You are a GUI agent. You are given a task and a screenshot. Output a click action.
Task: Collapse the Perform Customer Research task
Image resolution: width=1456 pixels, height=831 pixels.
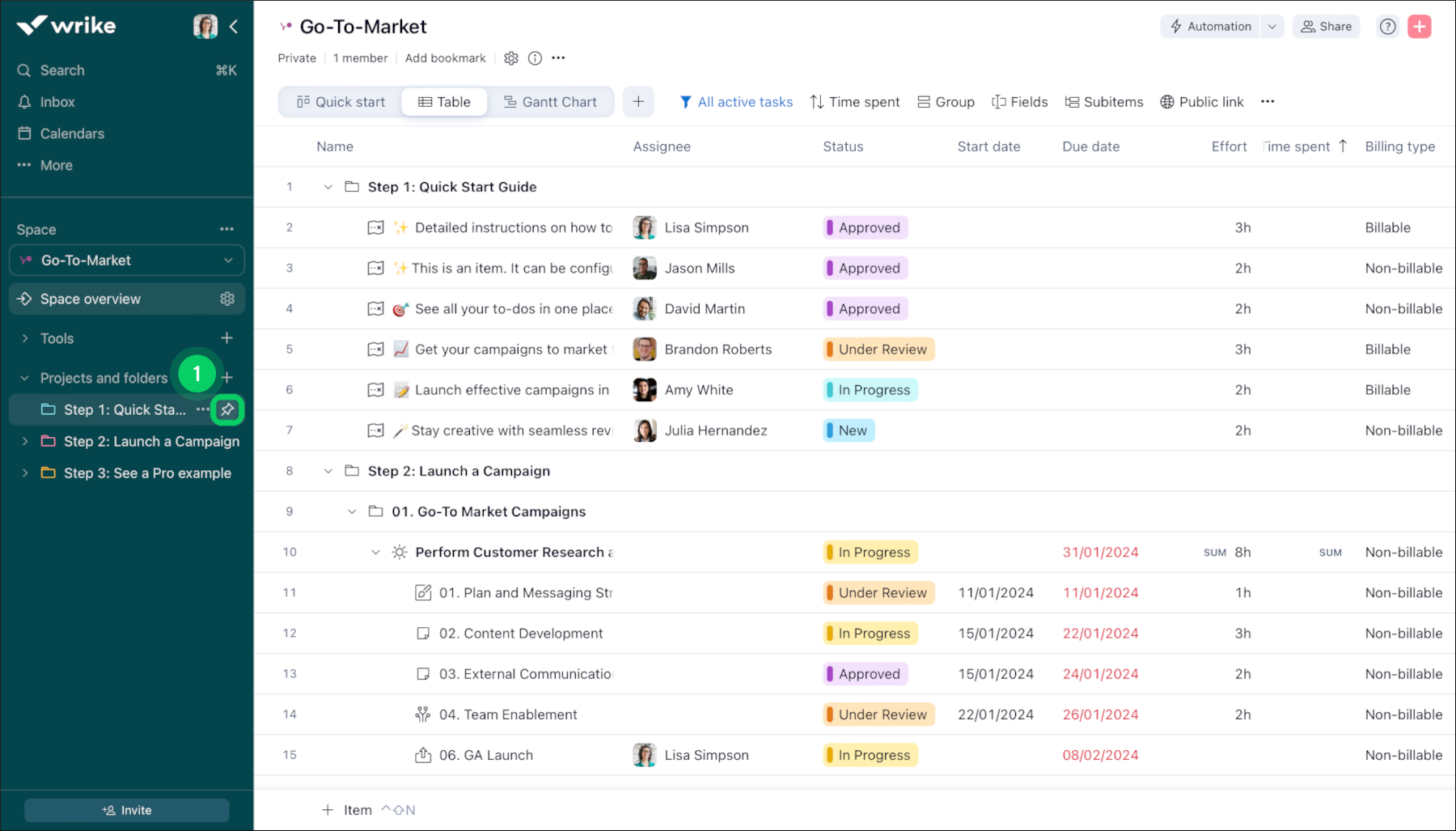click(x=375, y=553)
